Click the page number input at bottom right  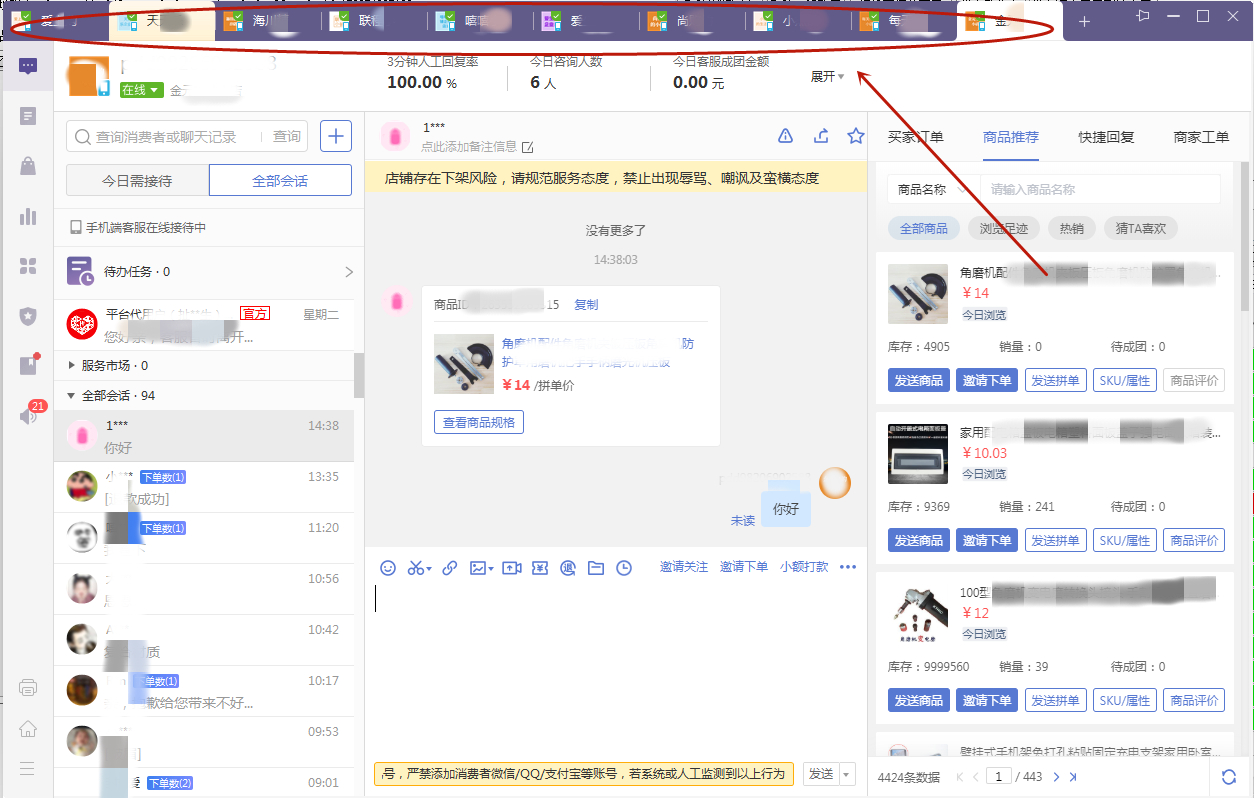click(x=1001, y=776)
